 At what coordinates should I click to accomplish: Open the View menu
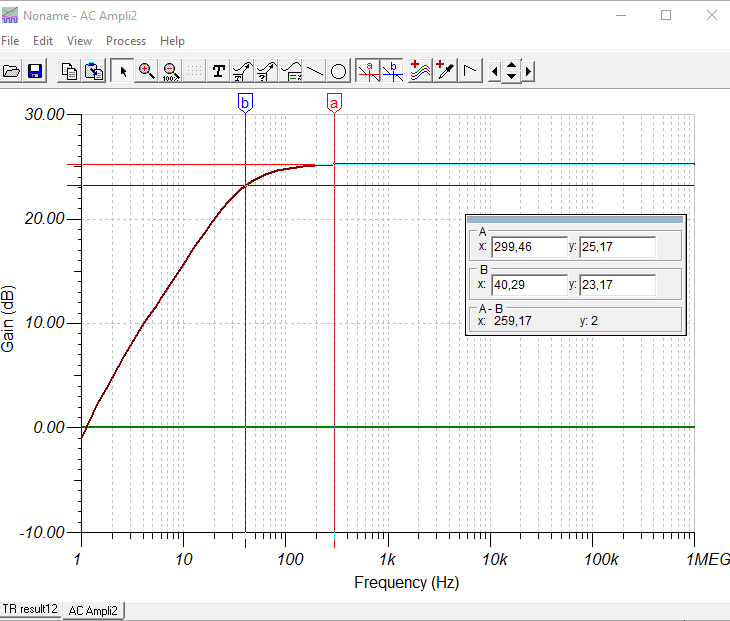pyautogui.click(x=79, y=41)
